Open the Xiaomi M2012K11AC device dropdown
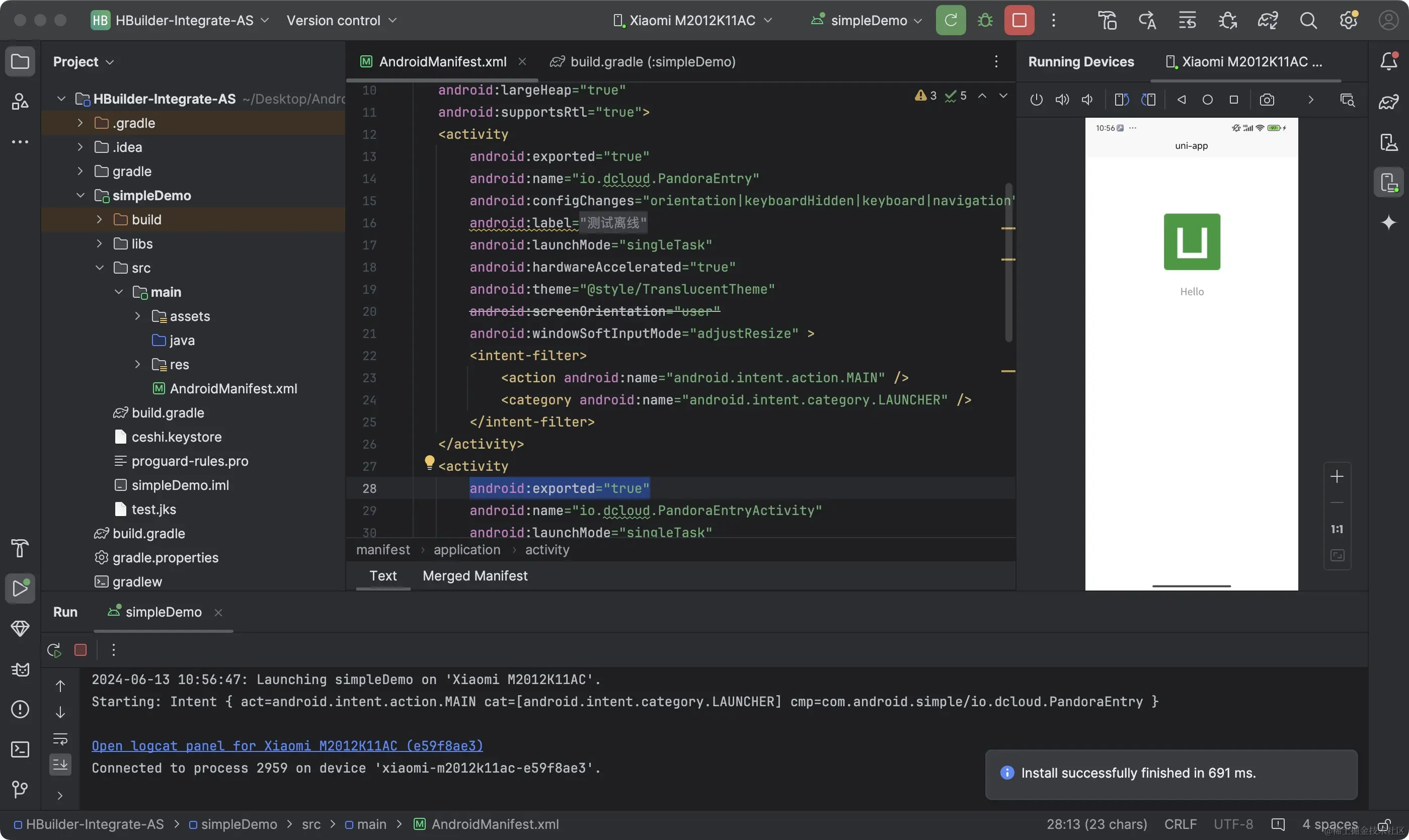The image size is (1409, 840). [x=692, y=21]
